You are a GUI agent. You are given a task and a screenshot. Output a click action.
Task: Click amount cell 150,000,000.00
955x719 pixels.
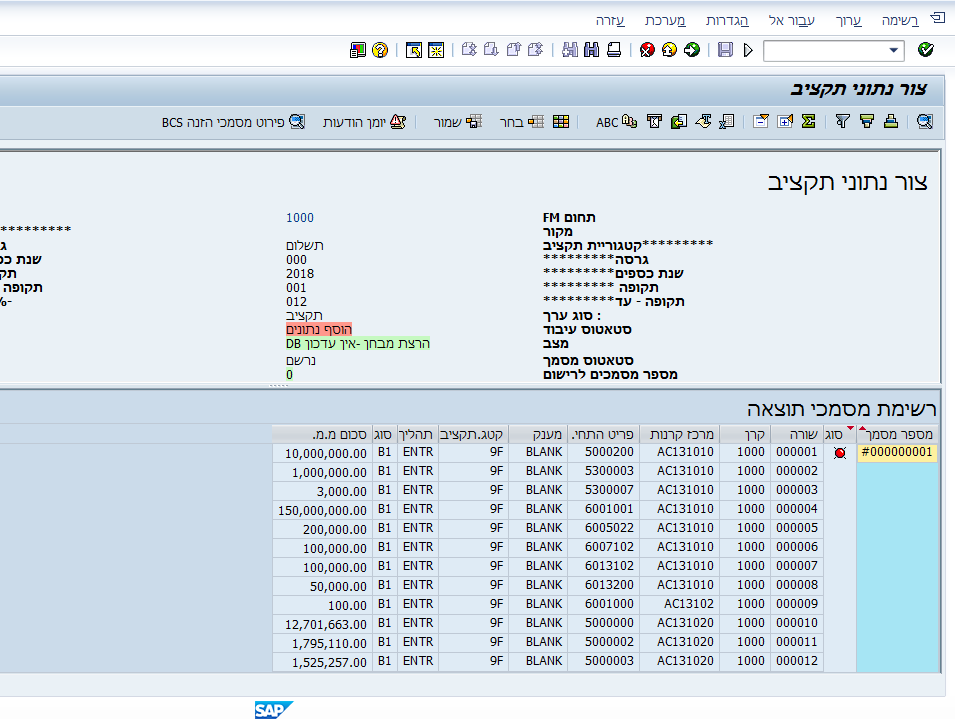click(x=321, y=510)
